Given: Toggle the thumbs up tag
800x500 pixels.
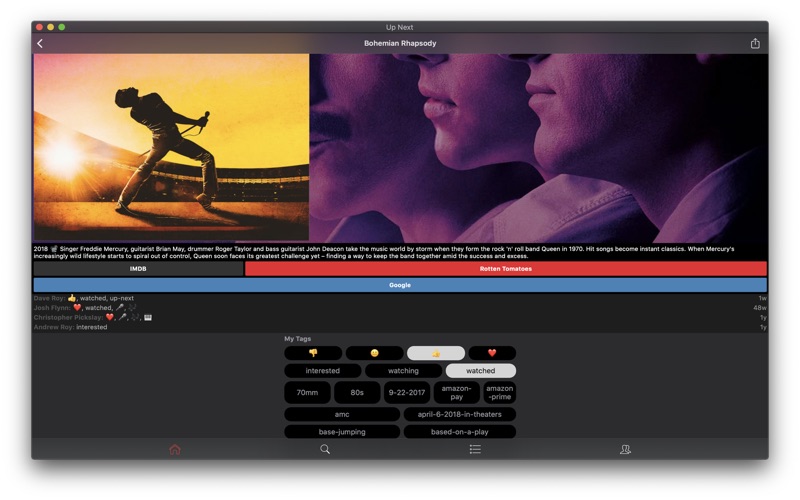Looking at the screenshot, I should (x=436, y=353).
